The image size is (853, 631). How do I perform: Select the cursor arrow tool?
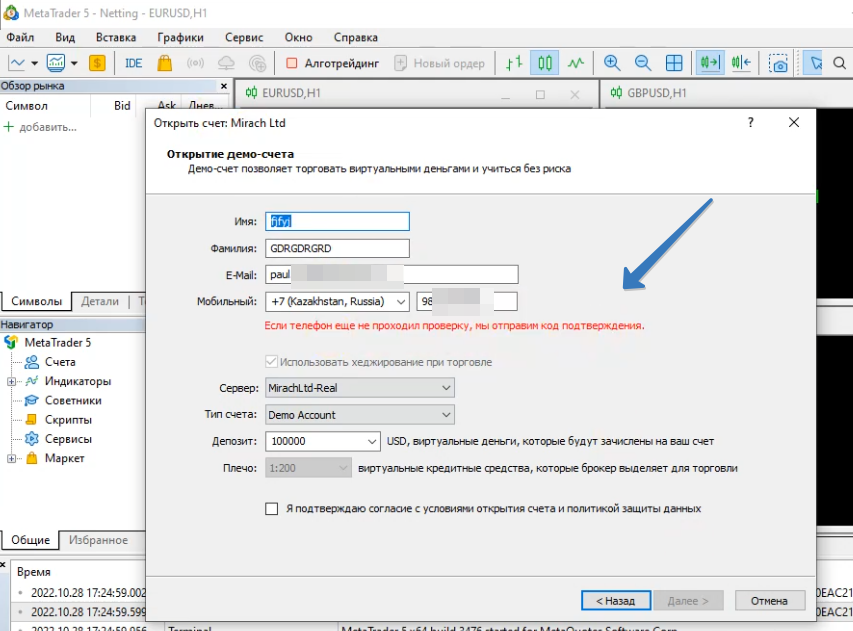tap(814, 63)
